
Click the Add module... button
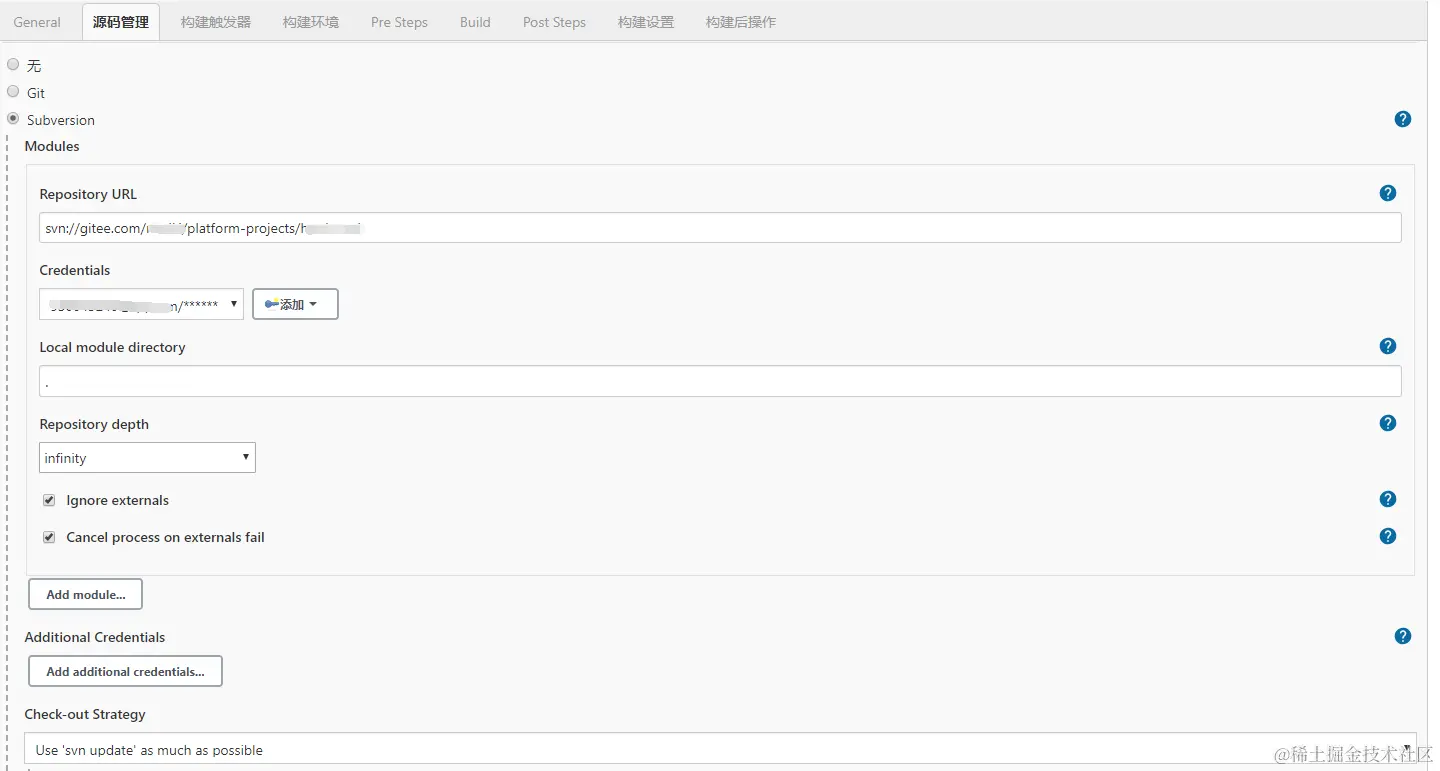click(x=85, y=594)
